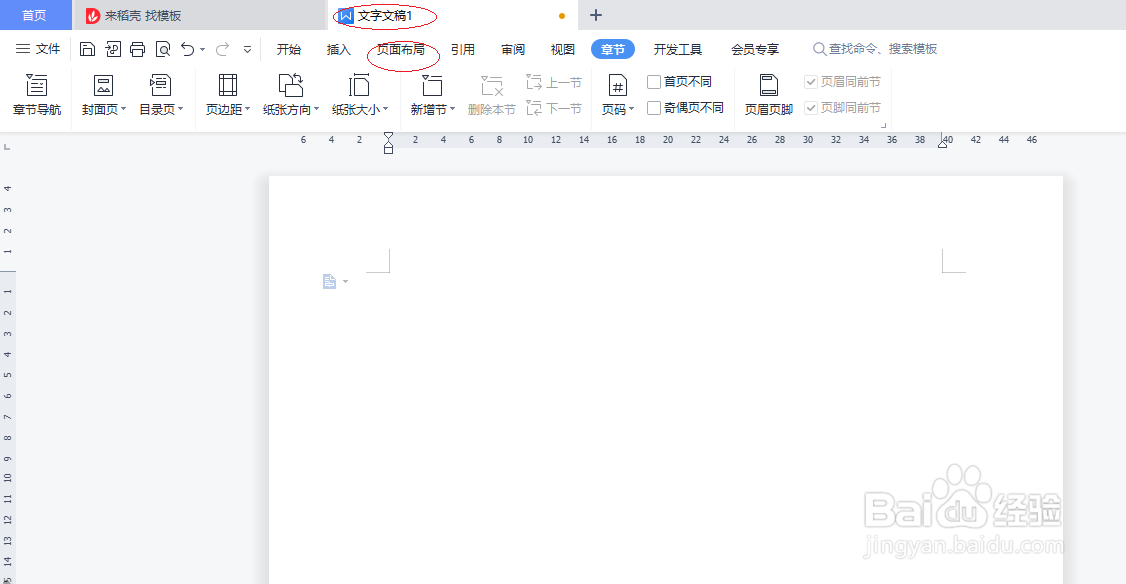Switch to the 插入 ribbon tab
The image size is (1126, 584).
click(337, 48)
